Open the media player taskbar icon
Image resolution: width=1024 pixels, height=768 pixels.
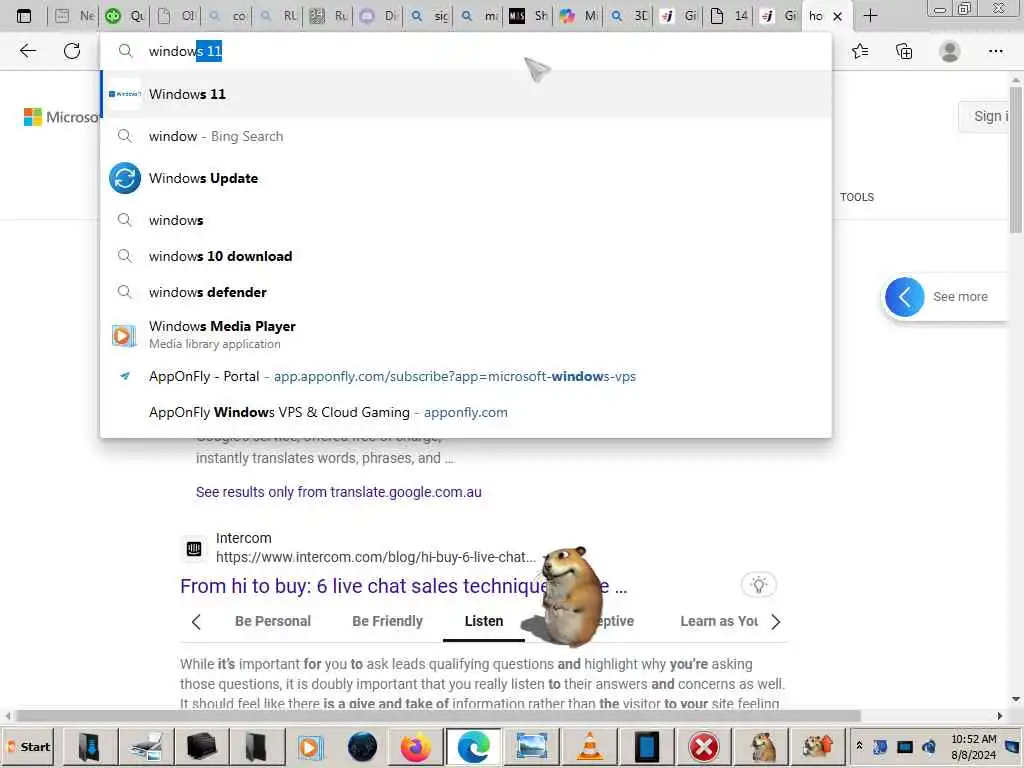(311, 746)
